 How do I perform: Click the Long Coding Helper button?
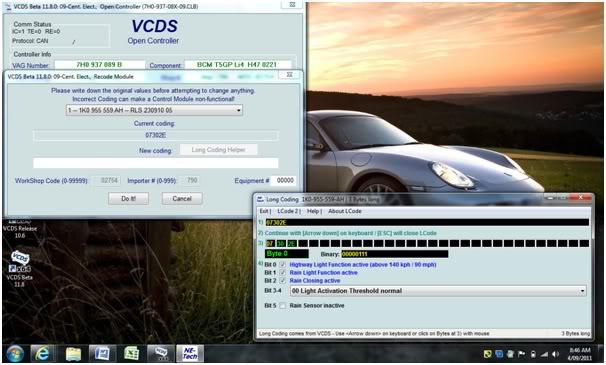point(219,150)
